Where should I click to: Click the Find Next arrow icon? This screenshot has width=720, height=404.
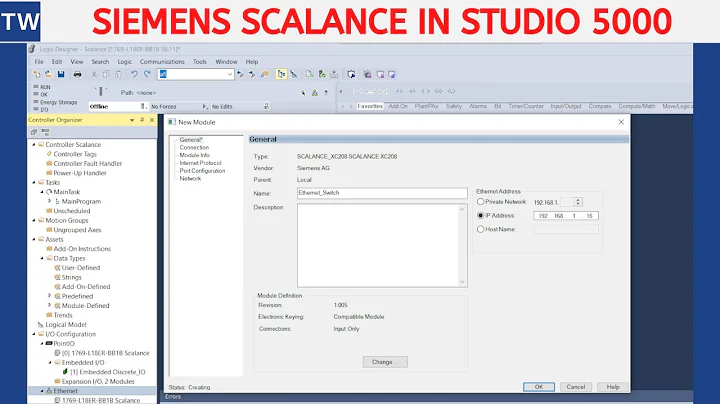click(252, 74)
